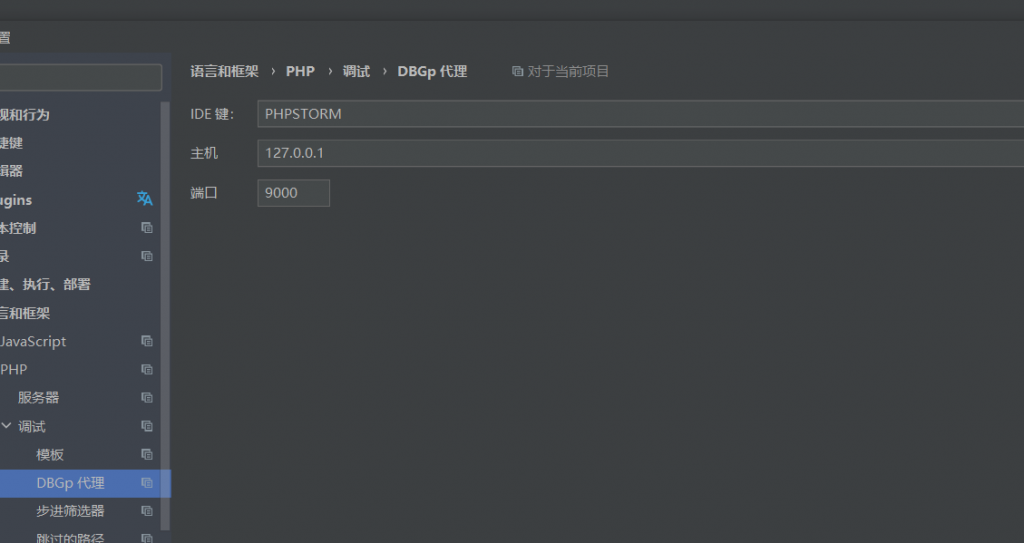Click project-level icon beside DBGp 代理
Viewport: 1024px width, 543px height.
(147, 483)
